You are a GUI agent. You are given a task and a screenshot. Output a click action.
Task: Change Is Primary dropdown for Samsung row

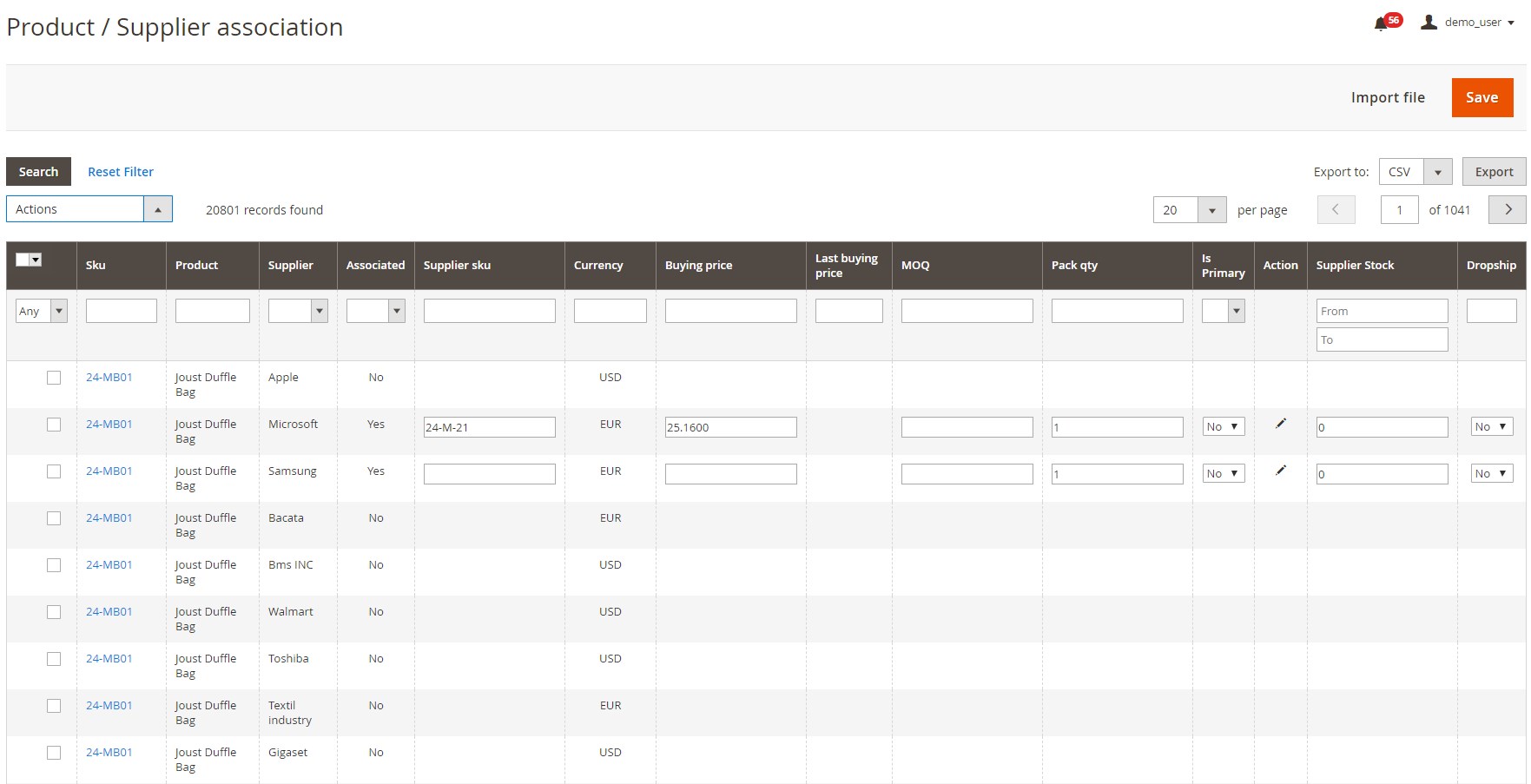pyautogui.click(x=1224, y=473)
